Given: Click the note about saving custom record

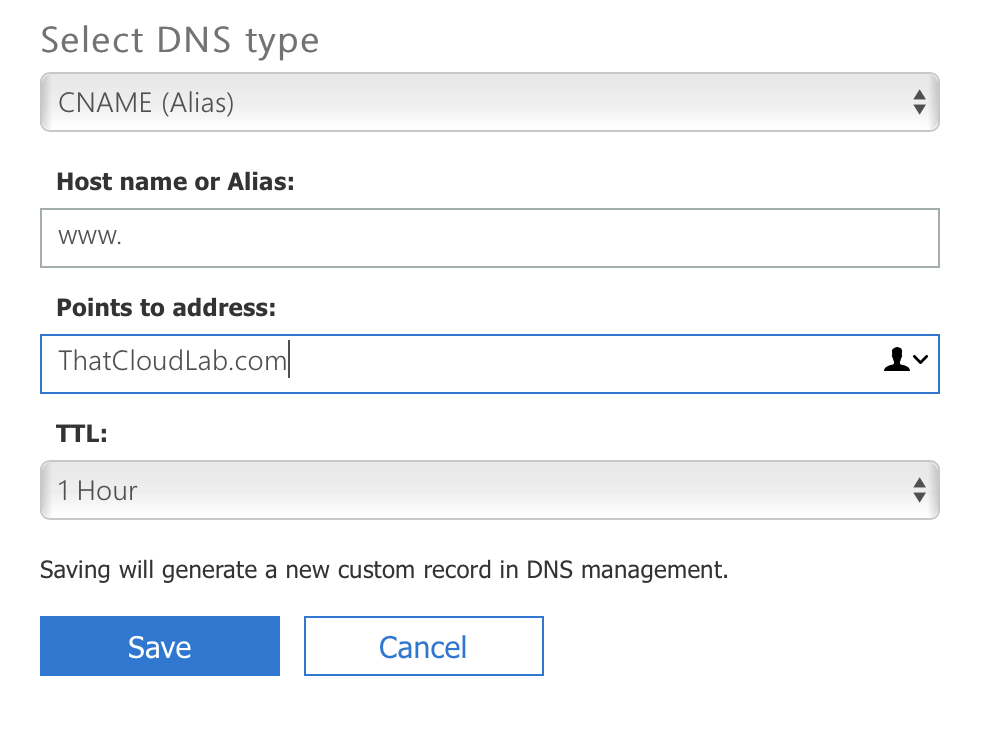Looking at the screenshot, I should pos(384,571).
